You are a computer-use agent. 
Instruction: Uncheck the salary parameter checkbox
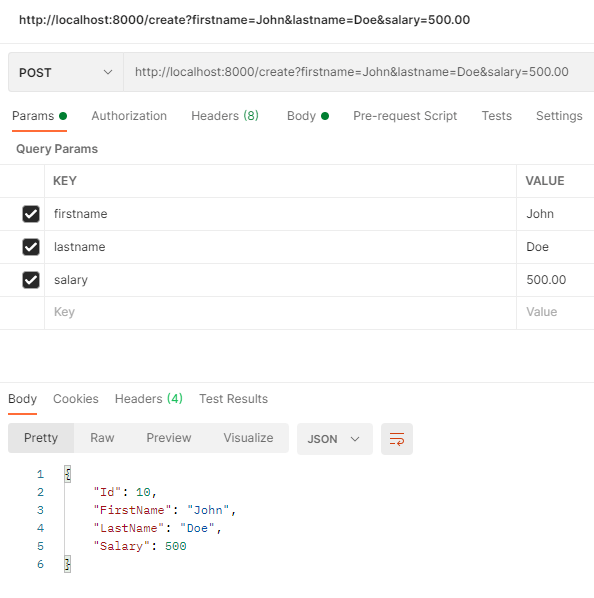[31, 280]
